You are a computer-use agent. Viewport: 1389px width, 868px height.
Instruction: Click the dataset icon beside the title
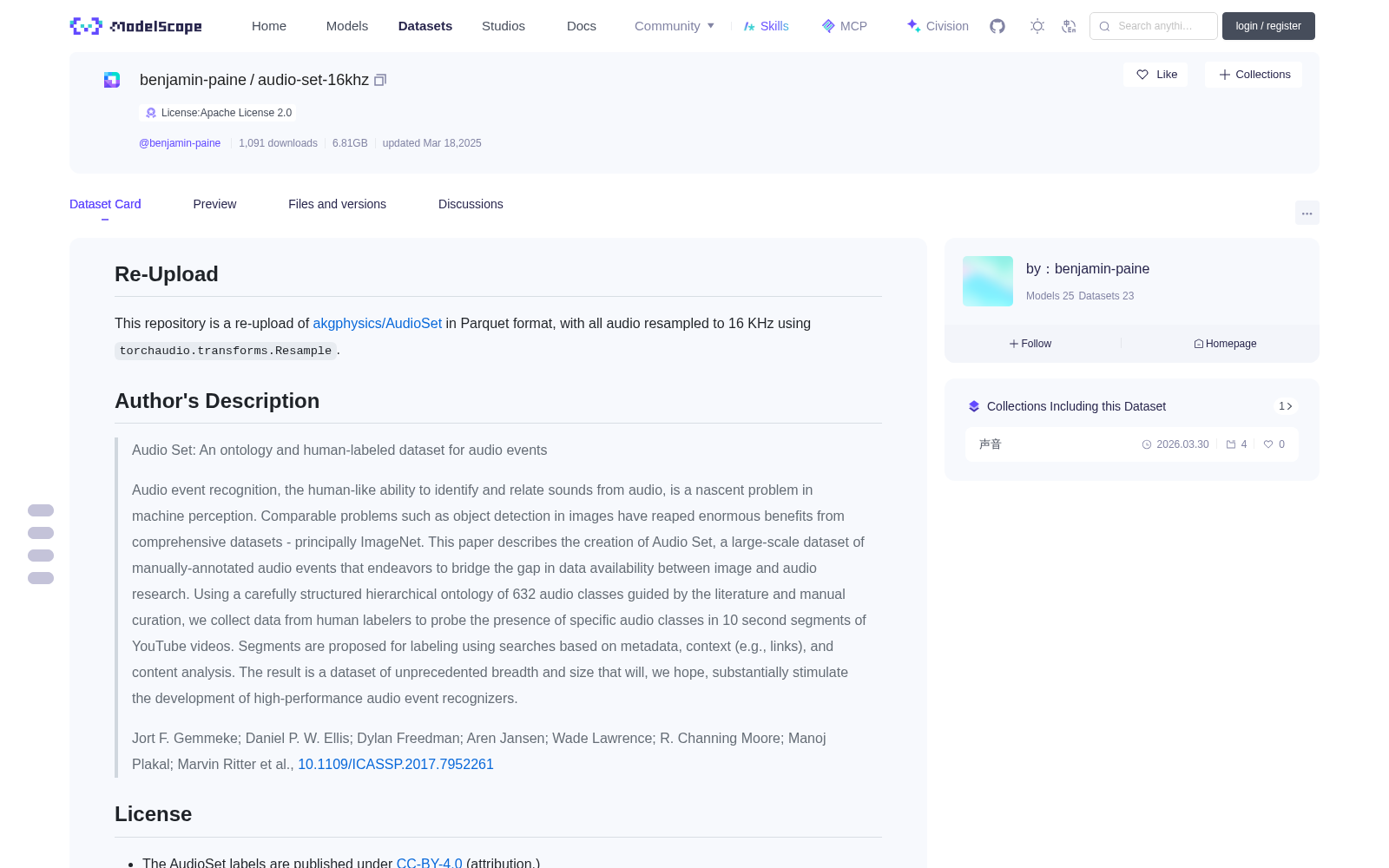112,80
